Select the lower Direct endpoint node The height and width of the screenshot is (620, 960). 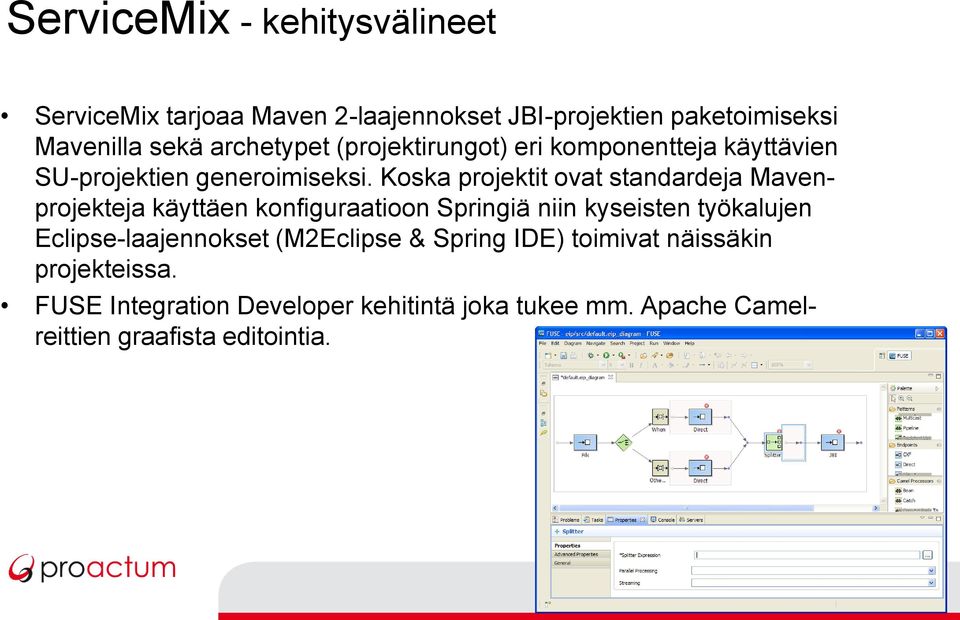pyautogui.click(x=700, y=468)
